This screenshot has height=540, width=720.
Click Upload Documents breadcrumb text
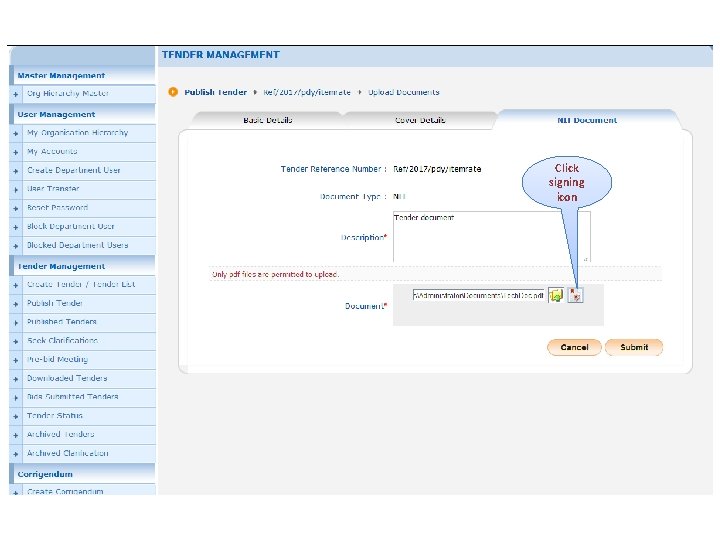click(x=404, y=92)
